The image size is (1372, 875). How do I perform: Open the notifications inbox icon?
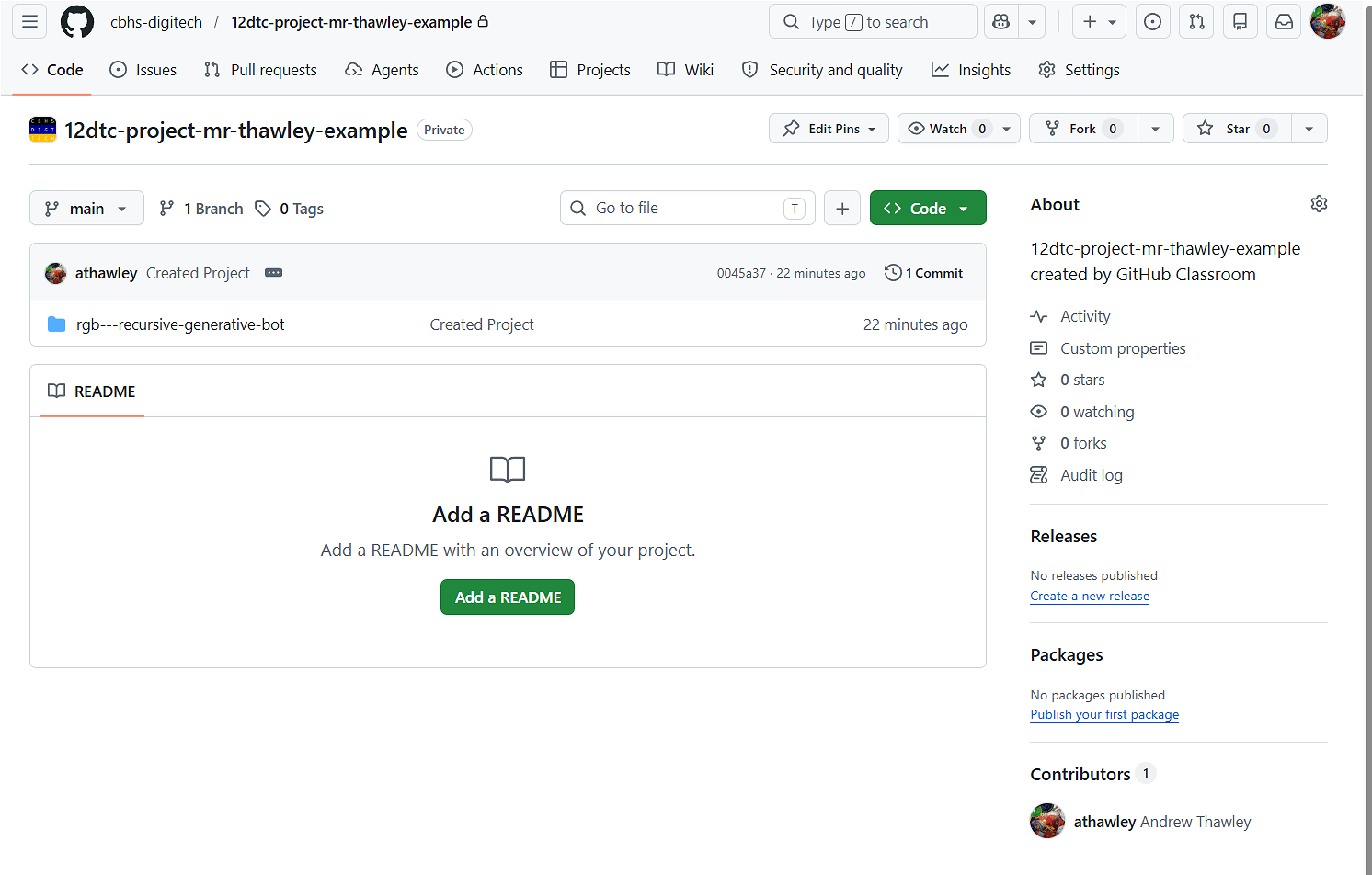[x=1284, y=21]
